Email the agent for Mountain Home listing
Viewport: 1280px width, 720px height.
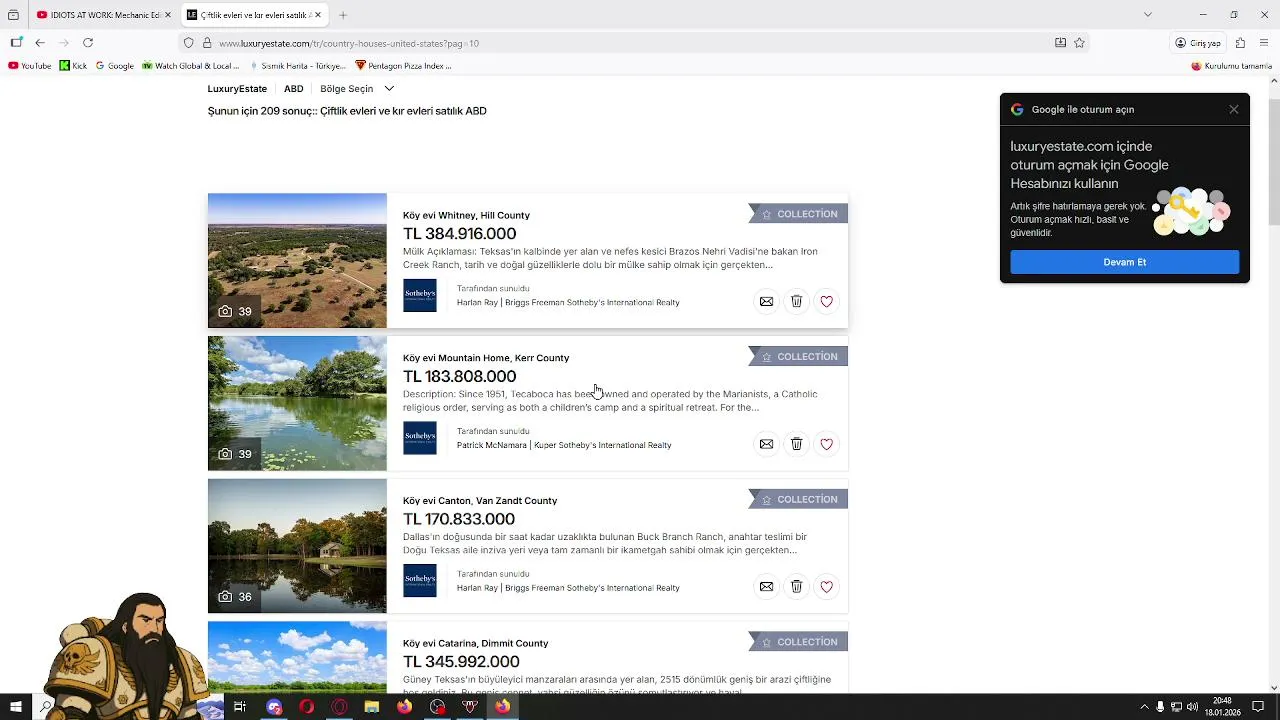click(x=766, y=444)
